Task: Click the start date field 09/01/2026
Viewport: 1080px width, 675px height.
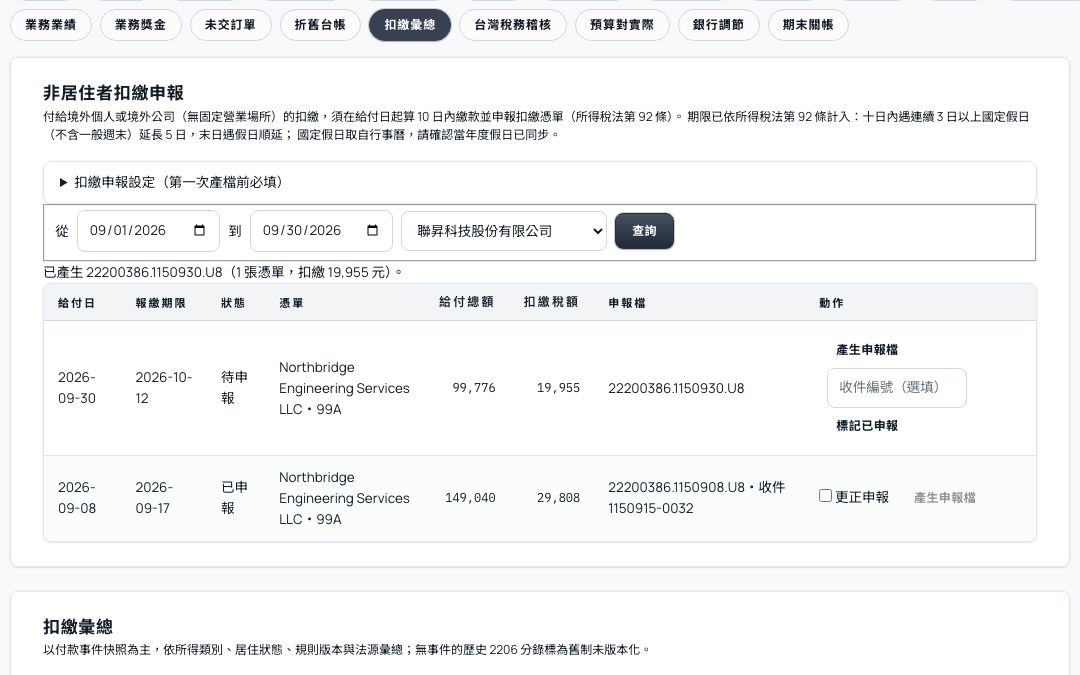Action: tap(148, 231)
